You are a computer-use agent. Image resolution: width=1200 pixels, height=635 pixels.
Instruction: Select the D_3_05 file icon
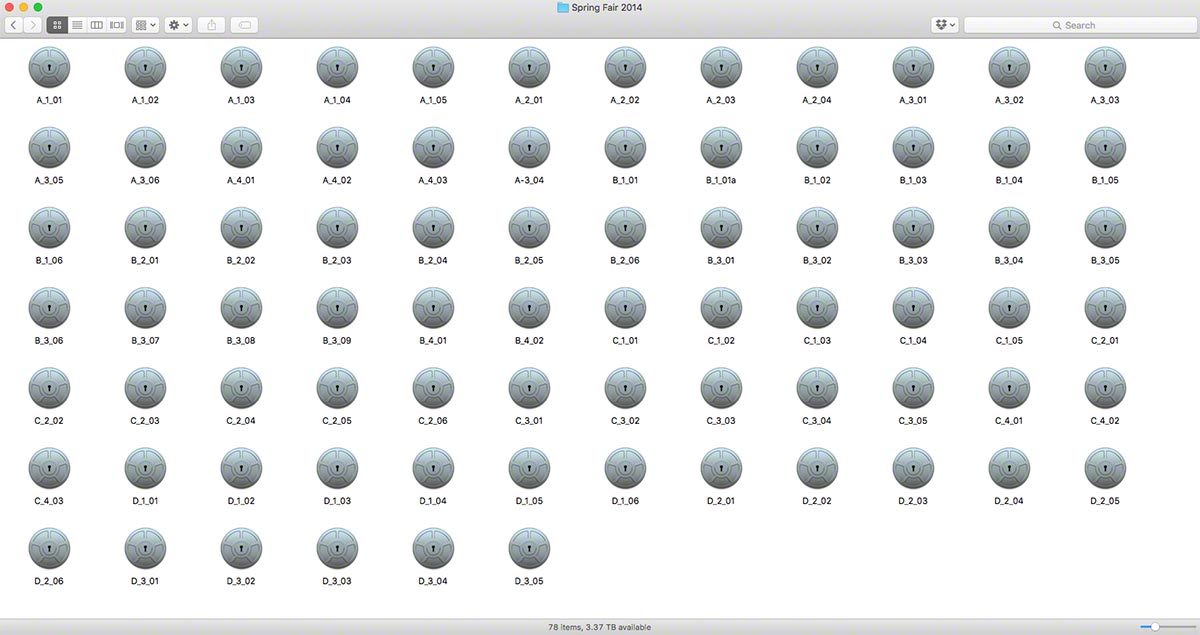click(530, 549)
